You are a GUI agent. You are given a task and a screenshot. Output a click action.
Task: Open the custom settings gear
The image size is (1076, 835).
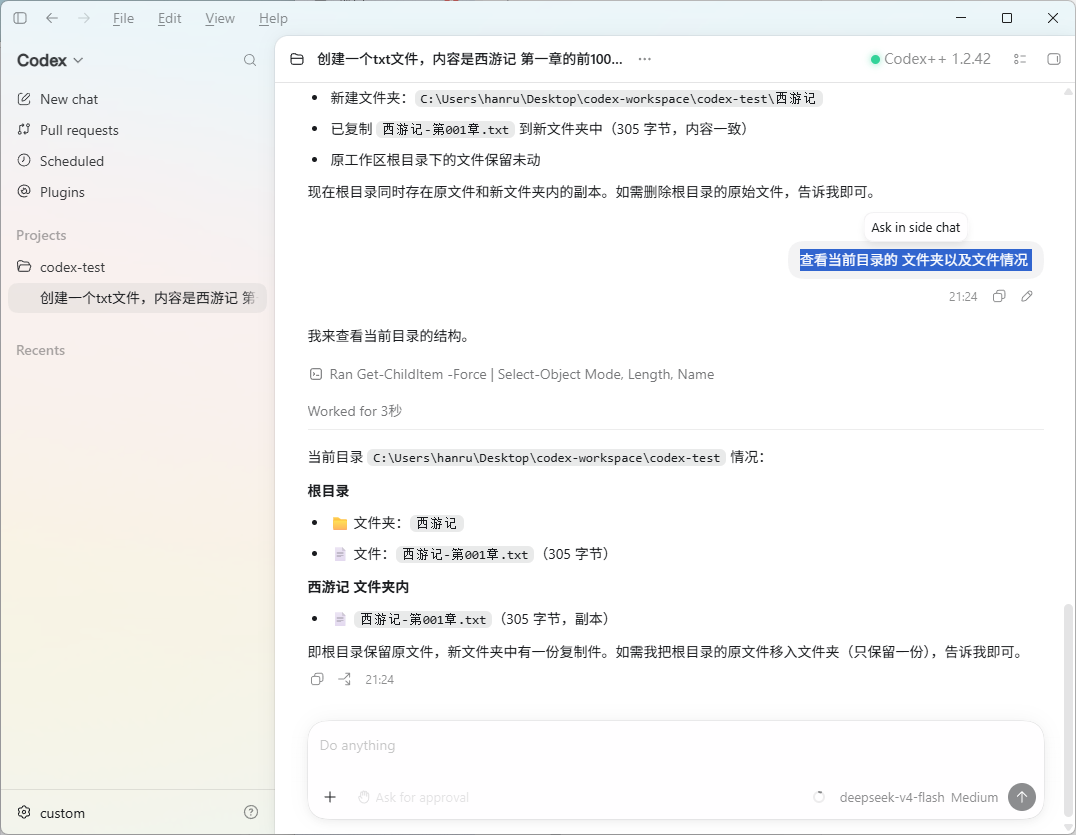coord(24,812)
